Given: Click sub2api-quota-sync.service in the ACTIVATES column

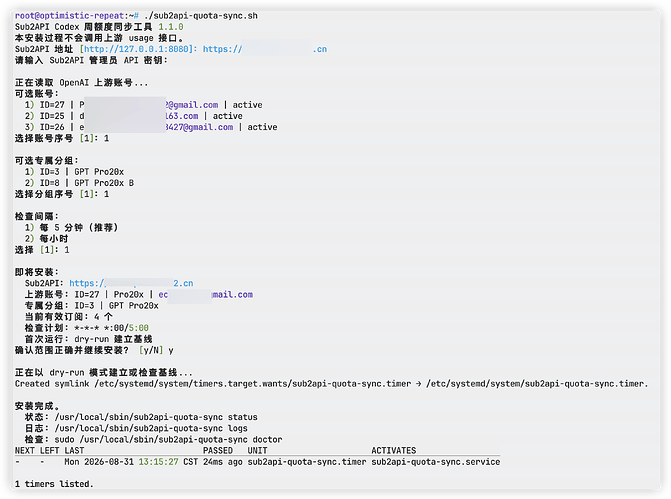Looking at the screenshot, I should point(436,462).
